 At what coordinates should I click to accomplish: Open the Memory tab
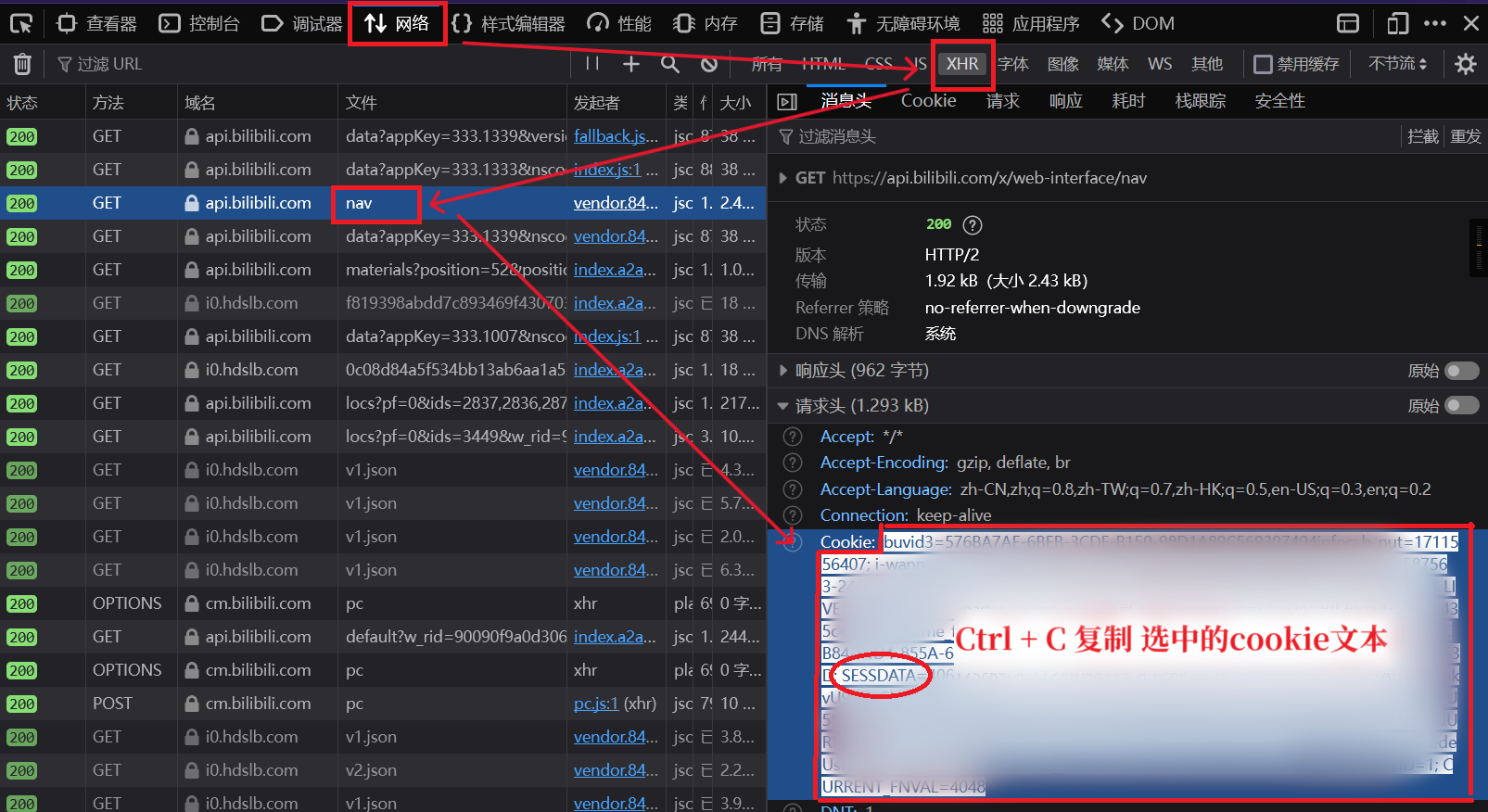tap(706, 23)
